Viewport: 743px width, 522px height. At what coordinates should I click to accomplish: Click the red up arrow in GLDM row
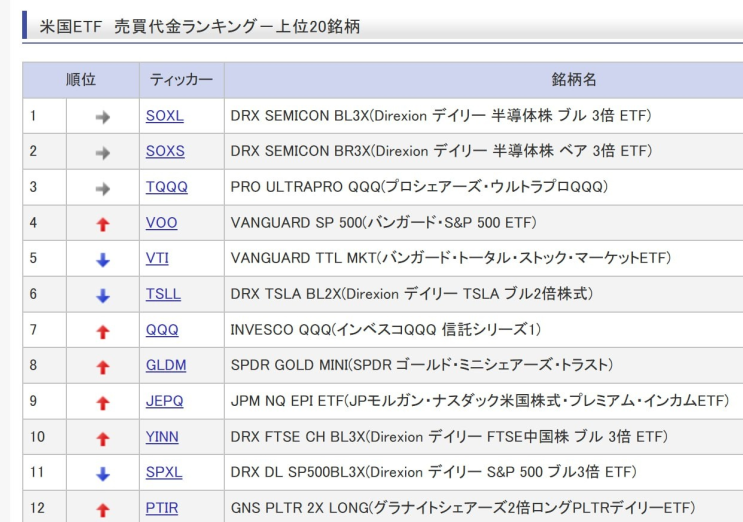pyautogui.click(x=103, y=367)
